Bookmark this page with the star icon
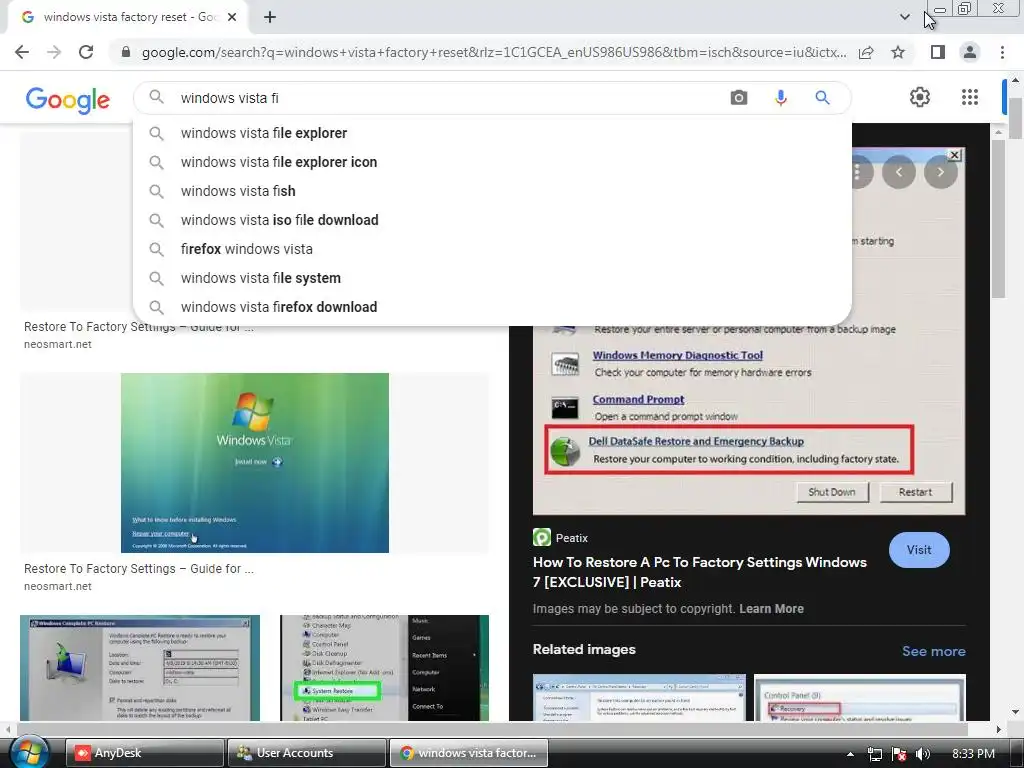This screenshot has width=1024, height=768. [x=898, y=52]
